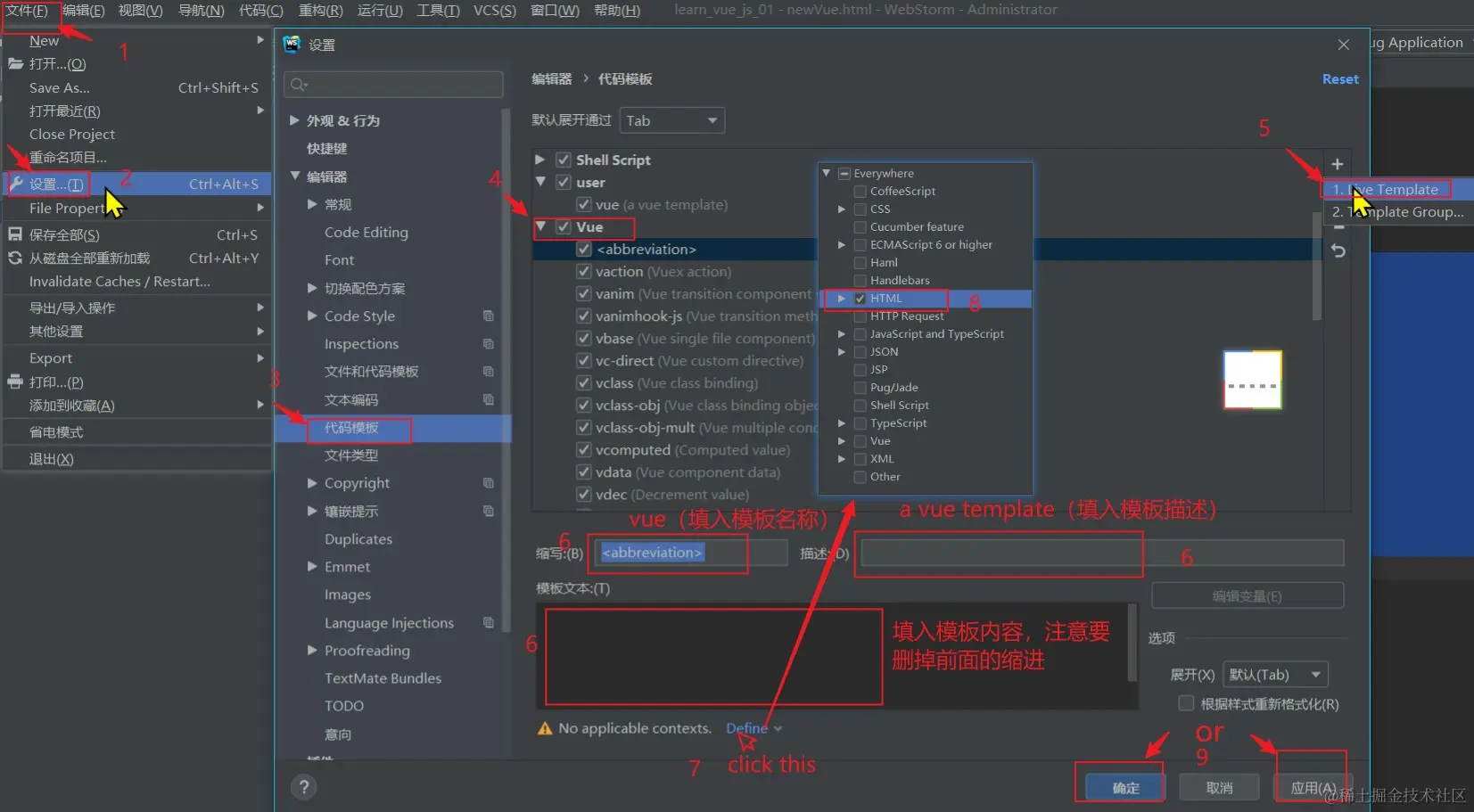Click the per-project icon beside Copyright
This screenshot has width=1474, height=812.
tap(489, 482)
